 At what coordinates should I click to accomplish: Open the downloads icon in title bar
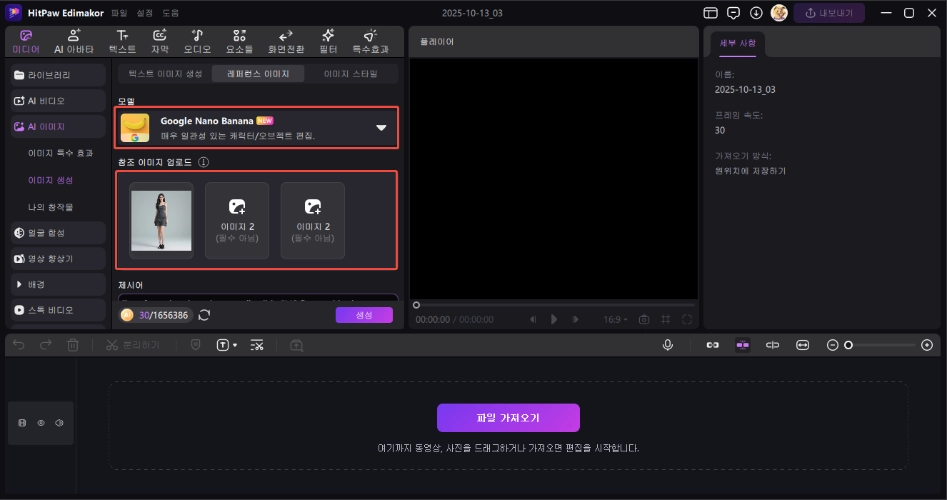coord(756,13)
